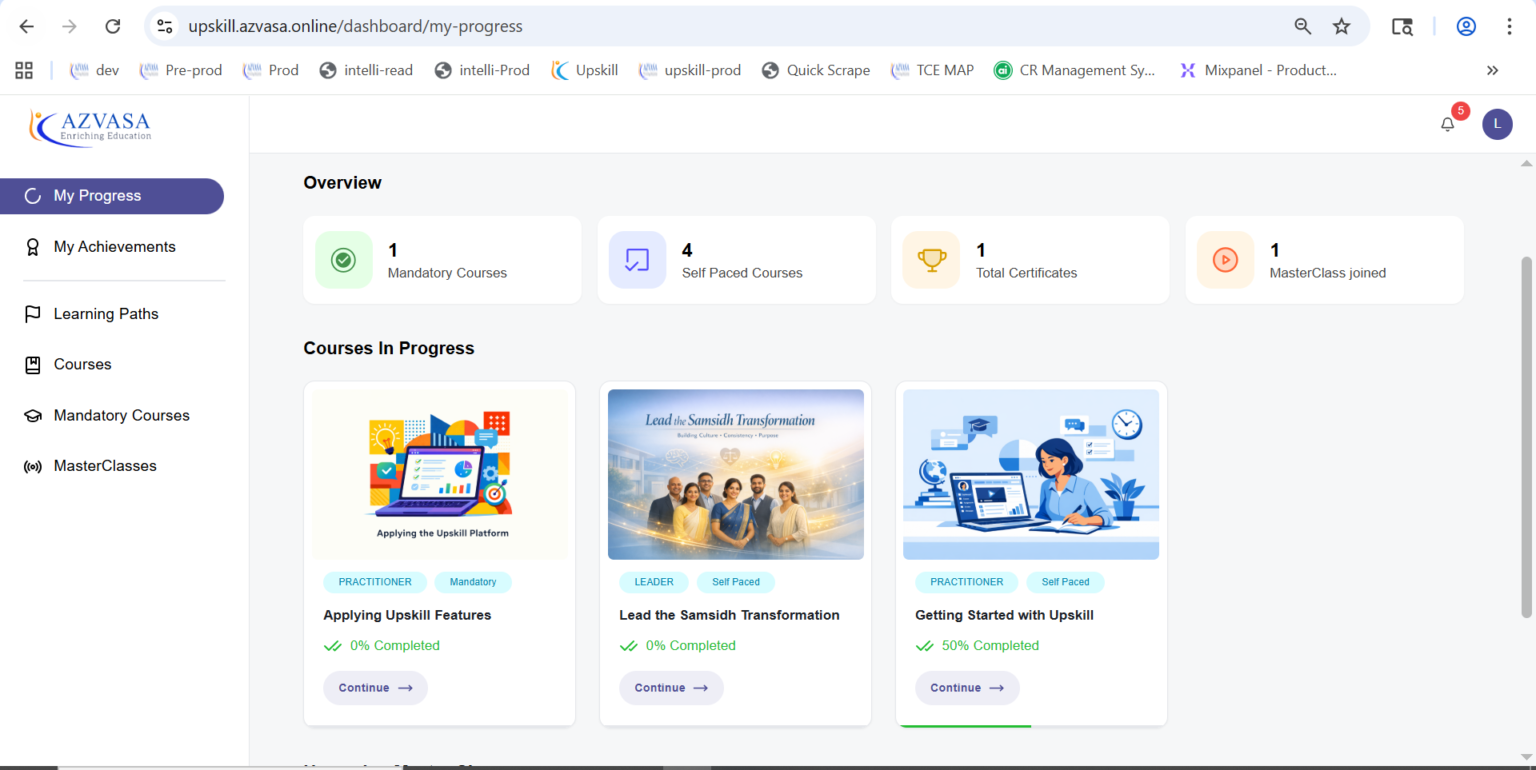1536x770 pixels.
Task: Click the site information icon in address bar
Action: (165, 26)
